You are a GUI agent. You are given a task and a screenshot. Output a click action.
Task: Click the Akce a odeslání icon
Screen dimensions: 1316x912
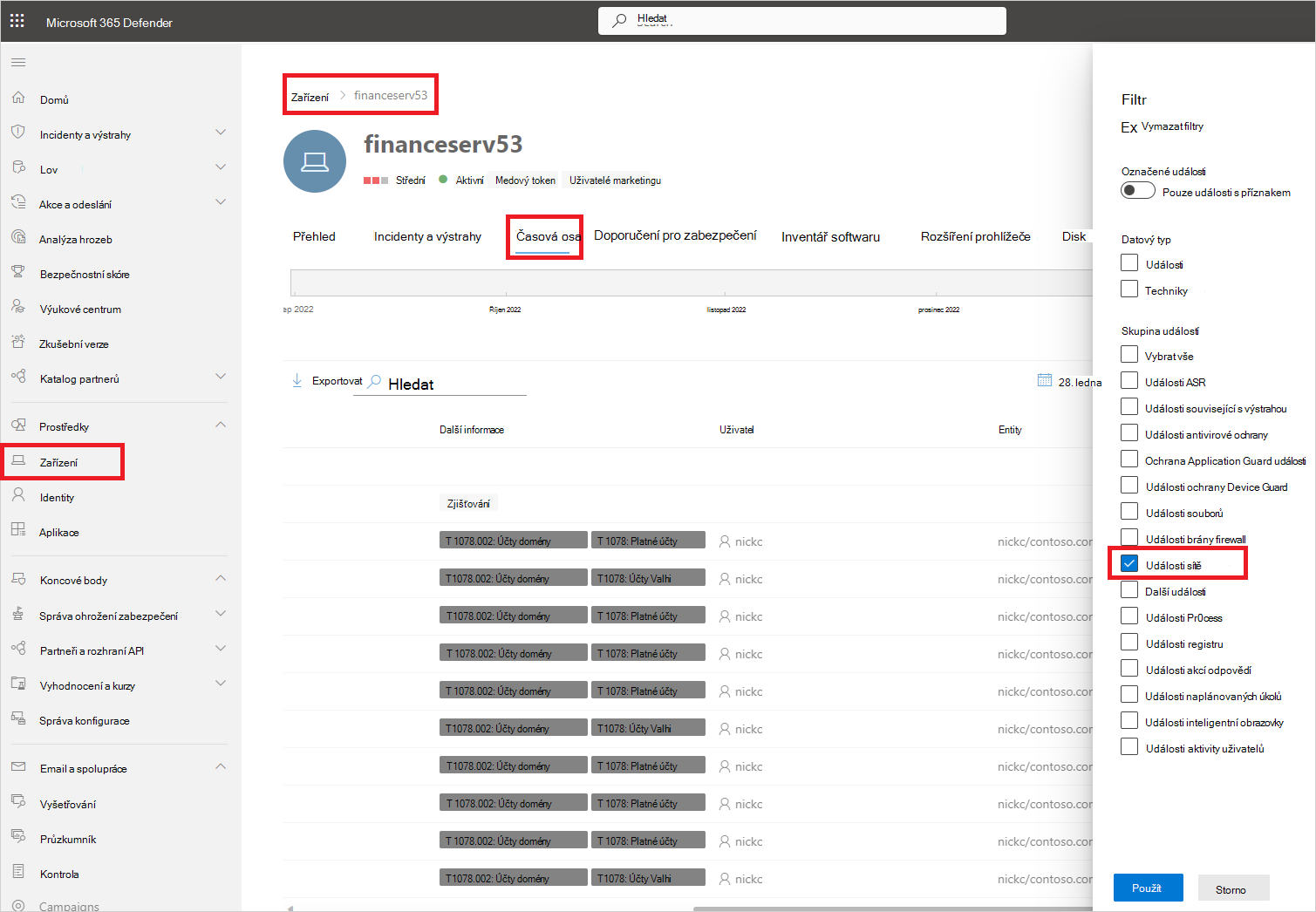[x=18, y=202]
